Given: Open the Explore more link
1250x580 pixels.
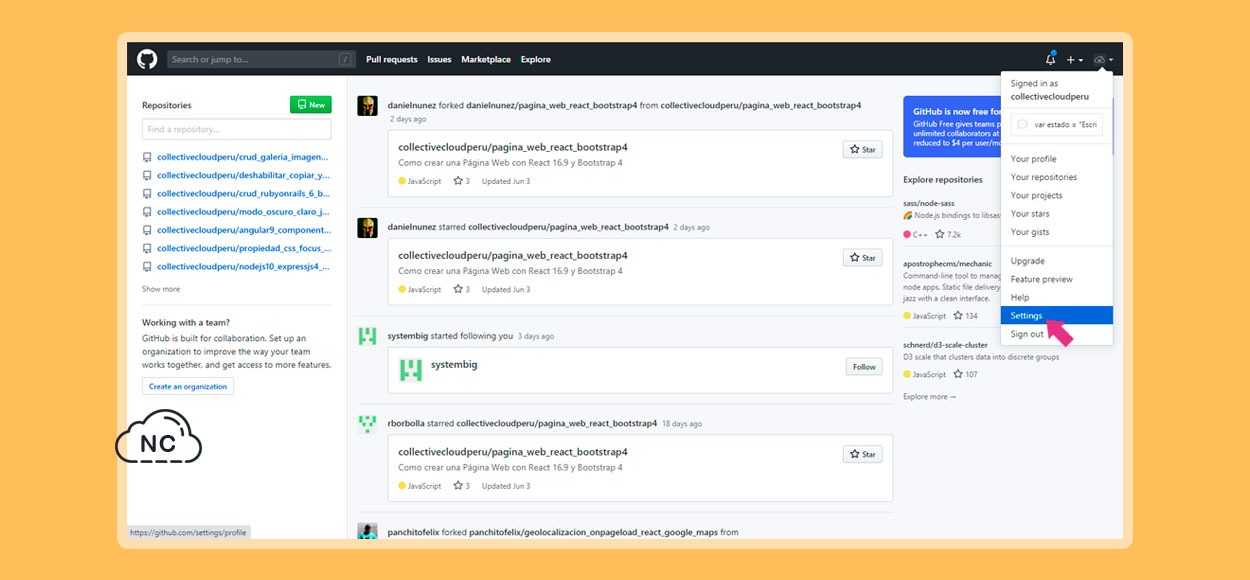Looking at the screenshot, I should pos(929,397).
